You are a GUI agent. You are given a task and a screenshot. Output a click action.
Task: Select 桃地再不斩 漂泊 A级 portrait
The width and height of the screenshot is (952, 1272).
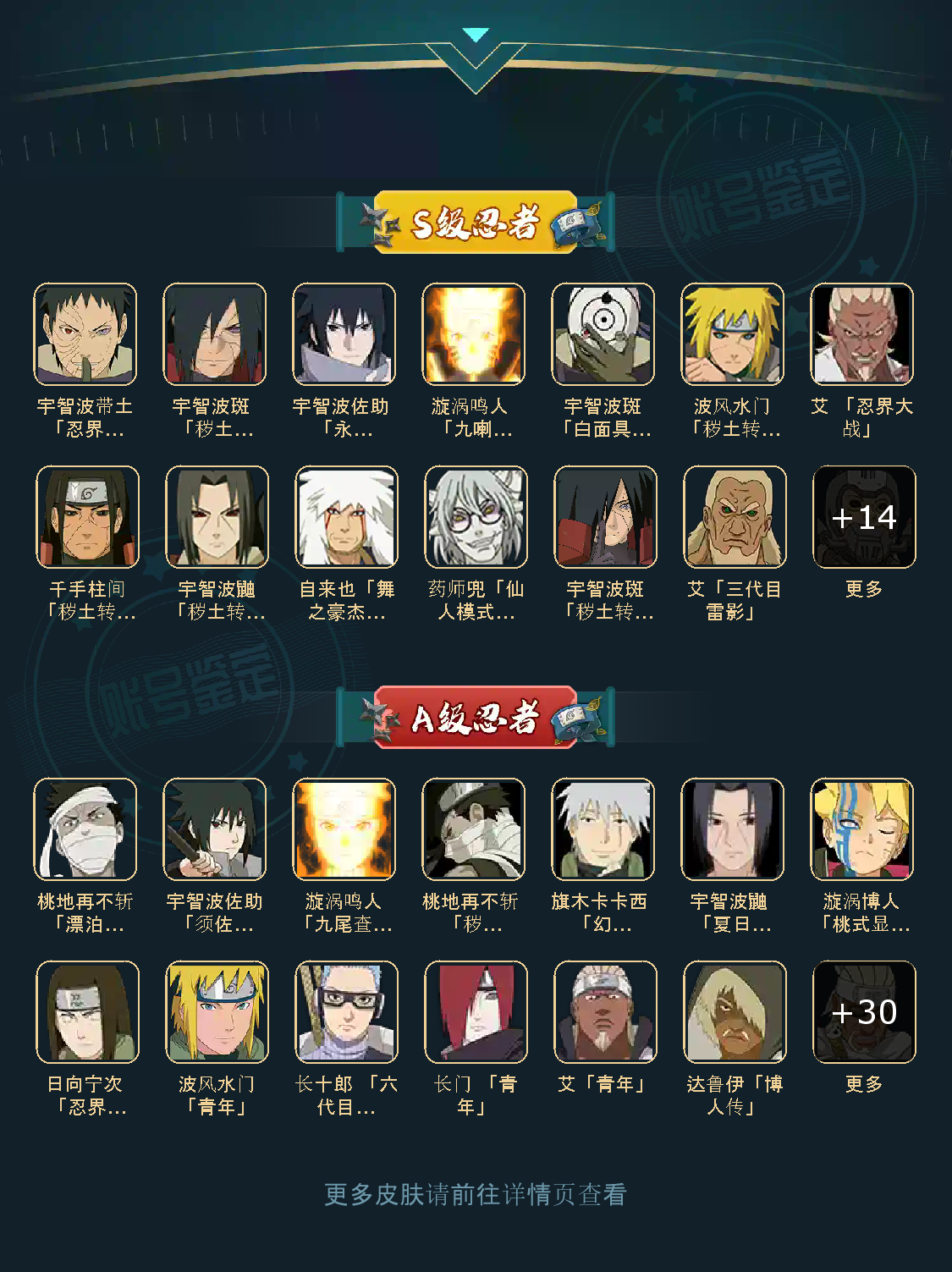tap(85, 829)
